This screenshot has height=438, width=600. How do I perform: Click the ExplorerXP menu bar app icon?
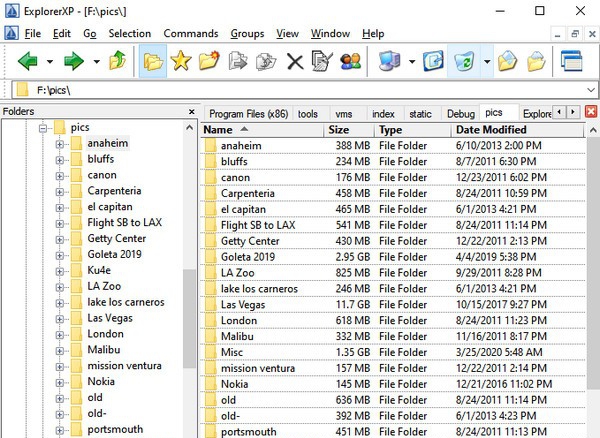coord(11,33)
